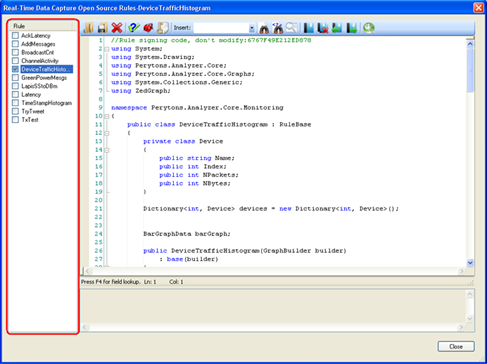Click inside the Insert combo box field

tap(221, 28)
